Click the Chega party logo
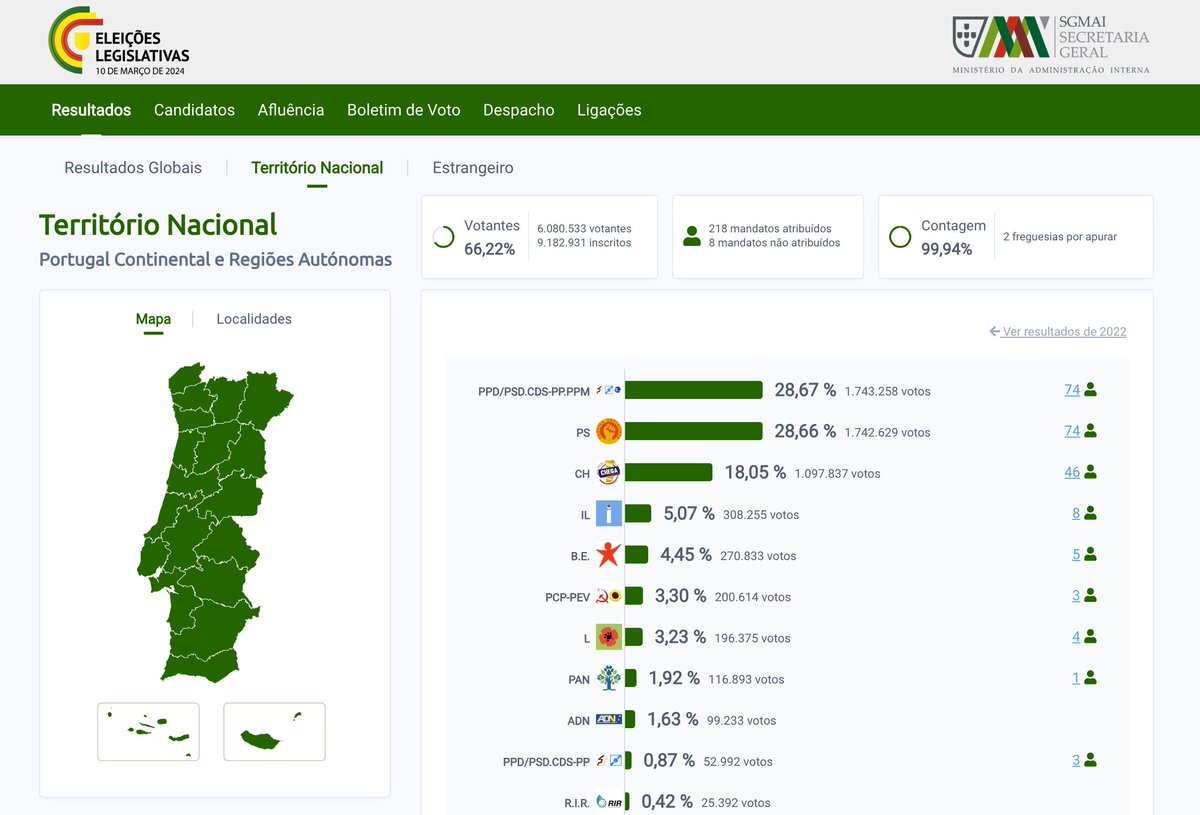This screenshot has width=1200, height=815. (x=609, y=473)
